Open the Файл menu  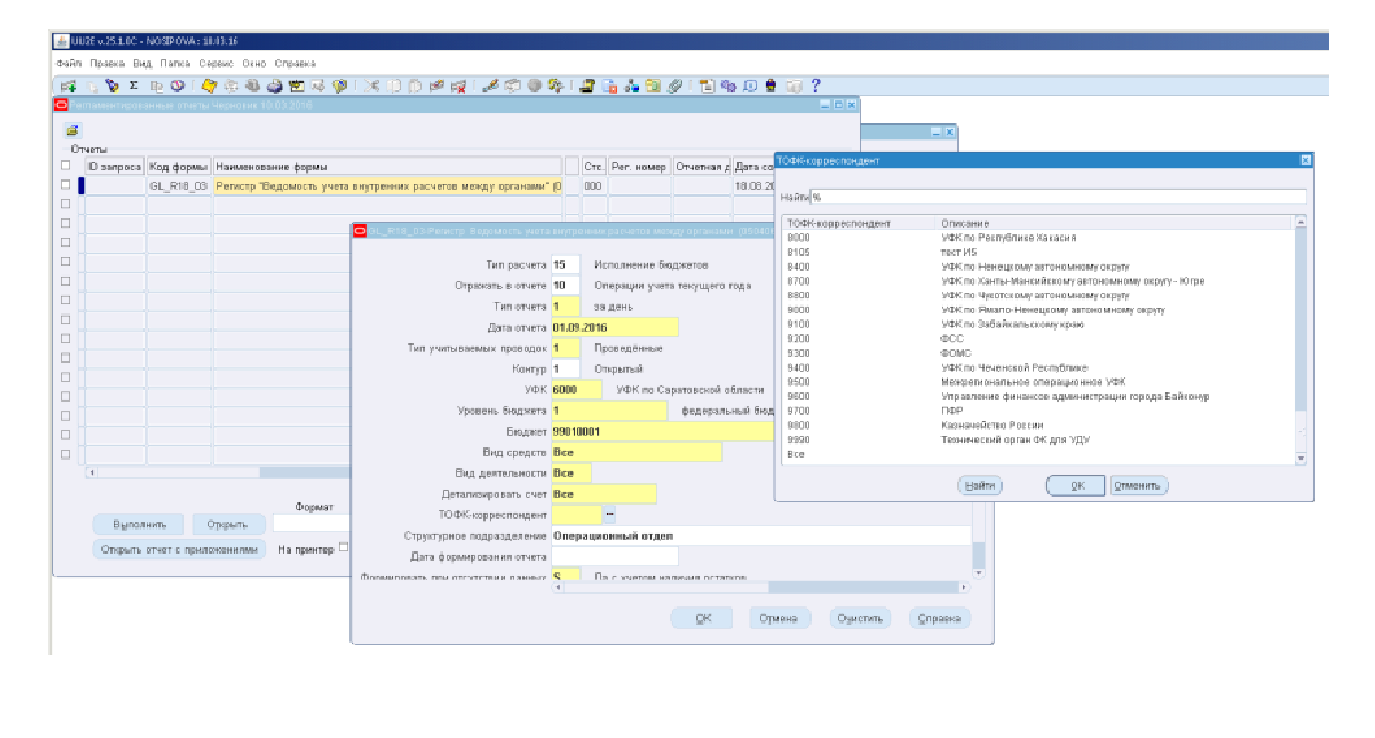pyautogui.click(x=68, y=63)
